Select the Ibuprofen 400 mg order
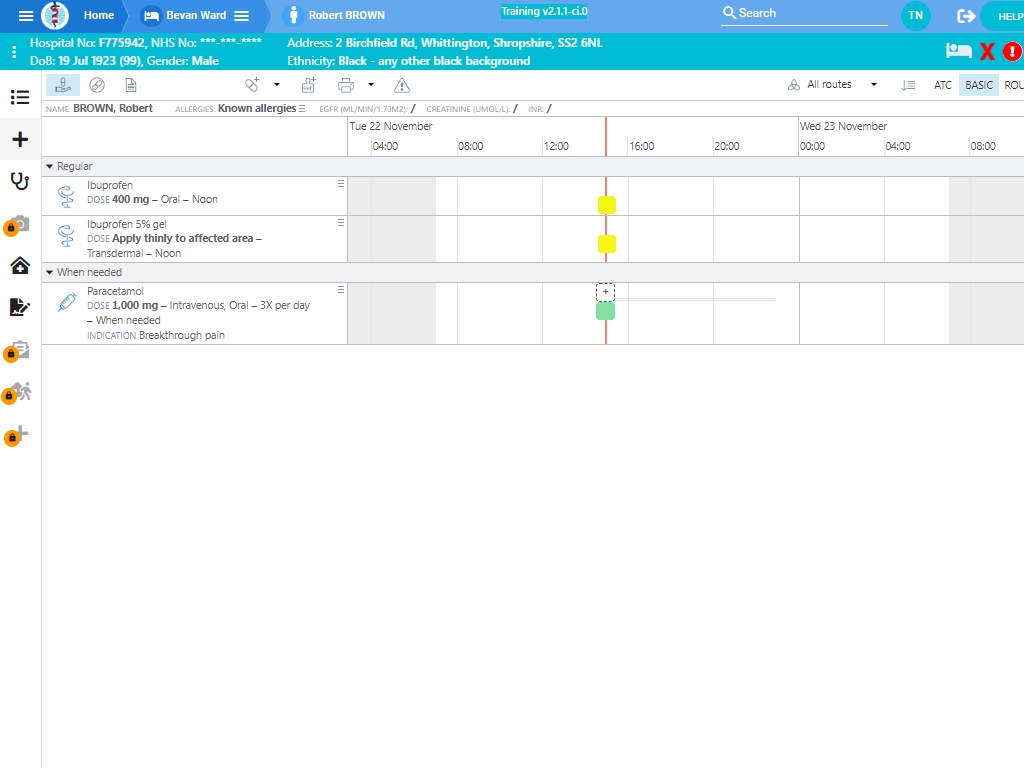 tap(195, 196)
